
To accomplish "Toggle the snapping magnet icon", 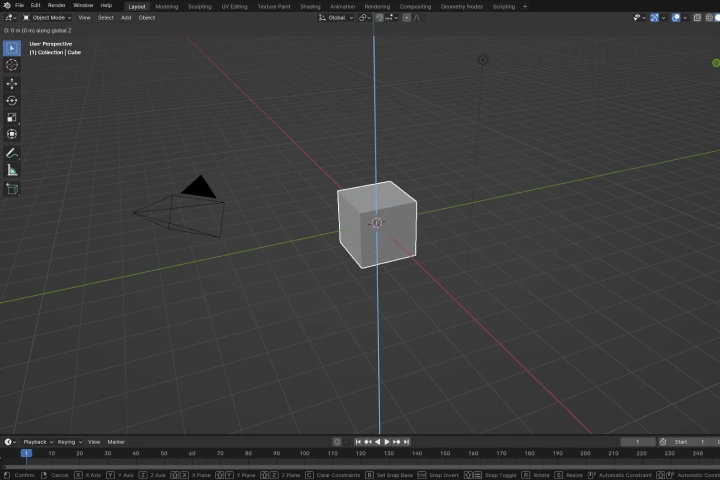I will click(379, 18).
